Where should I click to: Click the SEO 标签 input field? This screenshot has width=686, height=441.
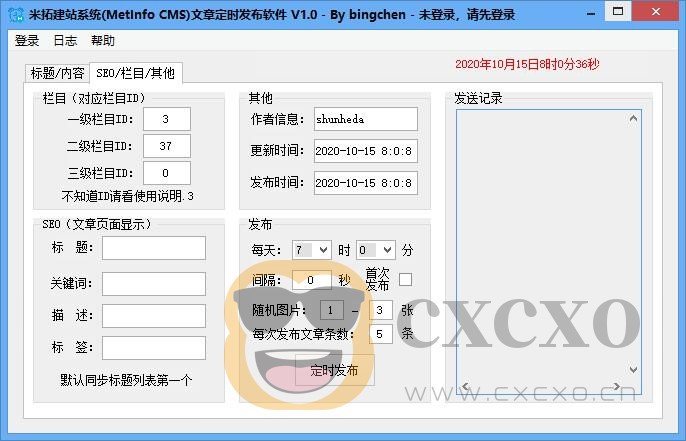point(154,348)
